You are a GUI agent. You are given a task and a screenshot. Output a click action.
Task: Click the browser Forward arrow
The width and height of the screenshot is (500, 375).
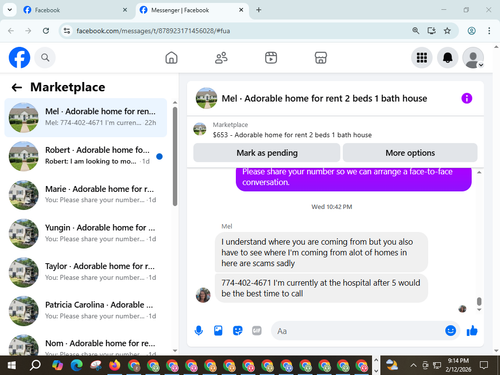[x=28, y=31]
